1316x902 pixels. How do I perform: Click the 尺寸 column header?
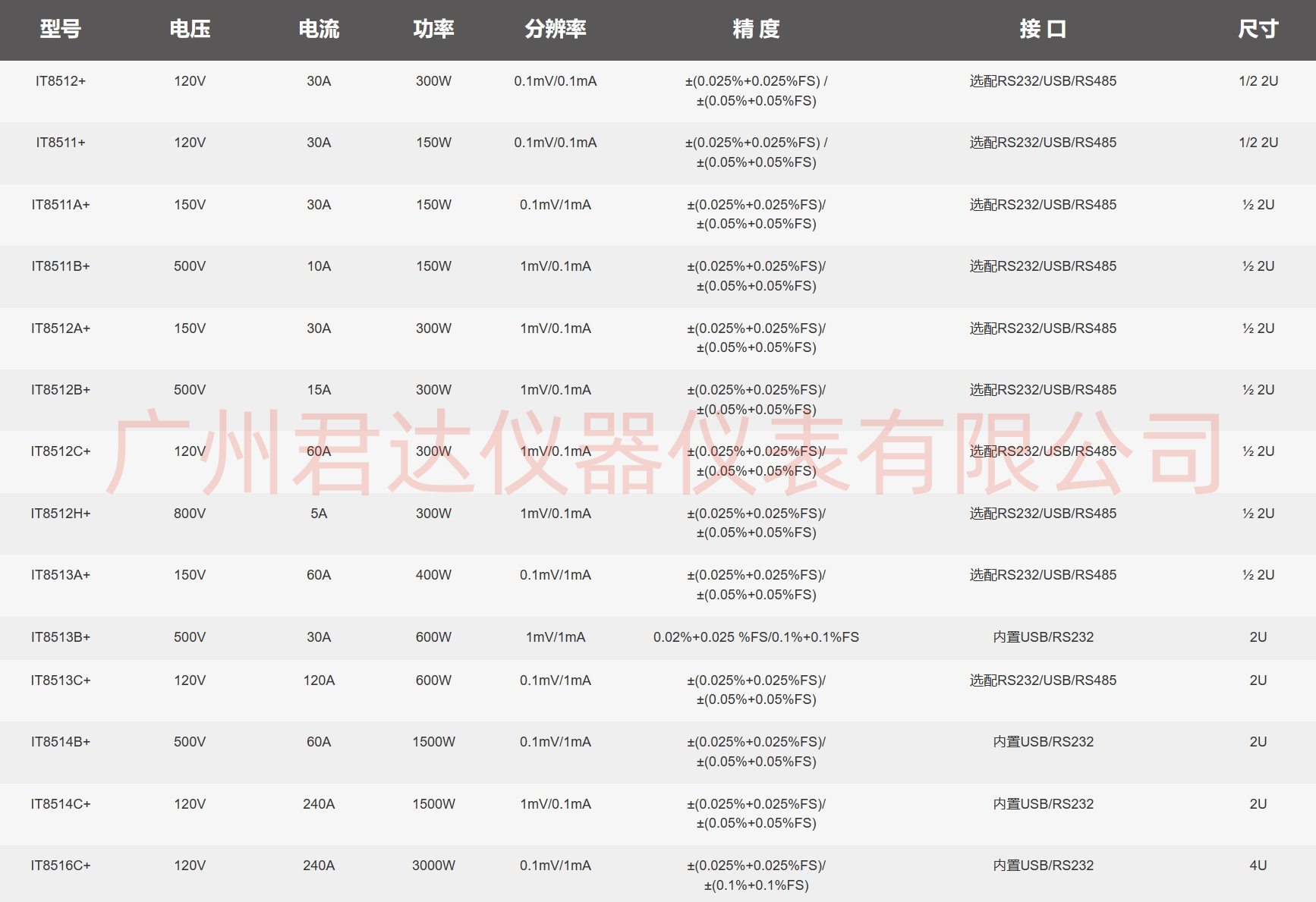pos(1258,29)
